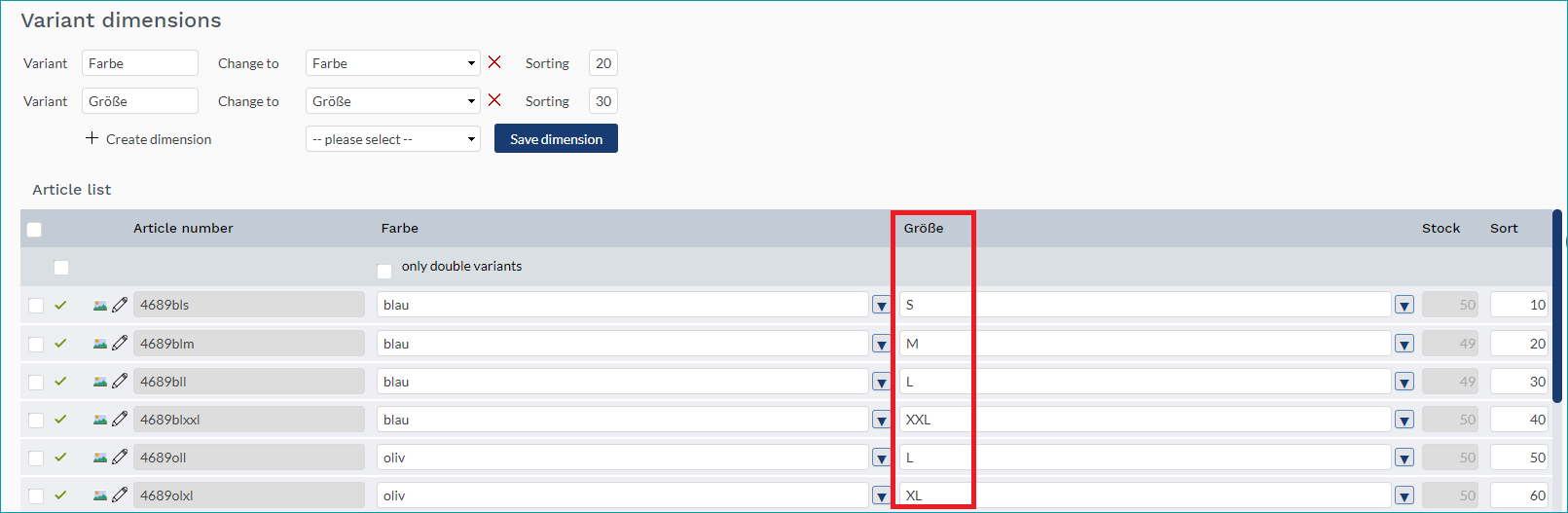The image size is (1568, 513).
Task: Select row checkbox for 4689blm
Action: point(36,344)
